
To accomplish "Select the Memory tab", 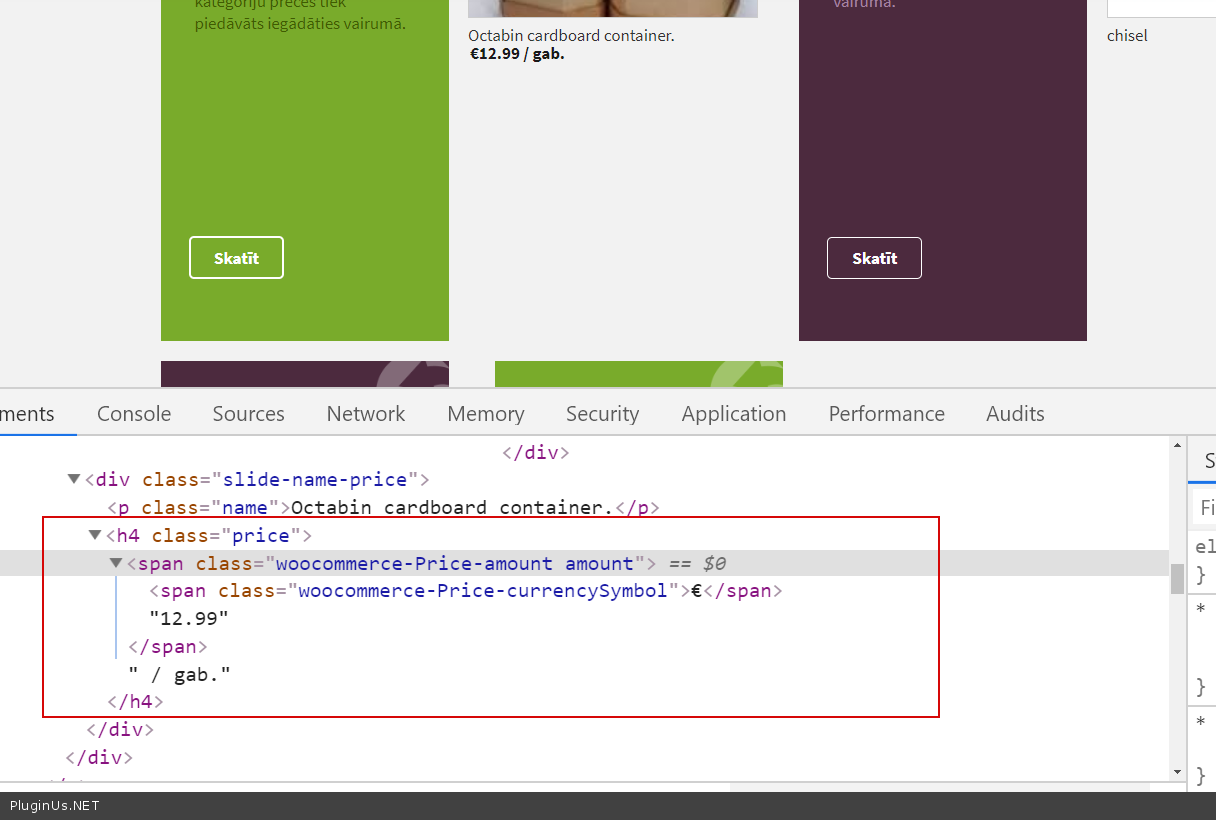I will [485, 414].
